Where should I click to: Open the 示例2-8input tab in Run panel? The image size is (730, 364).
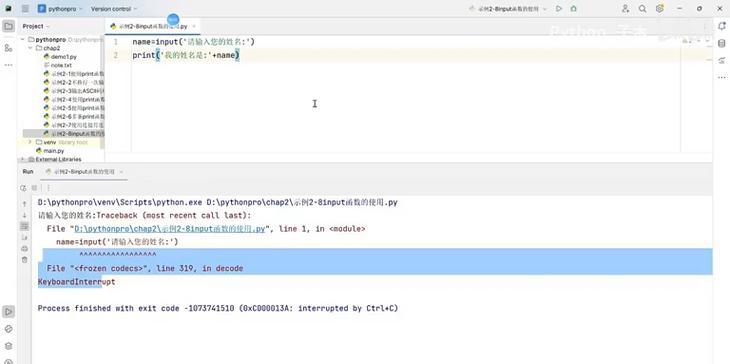coord(84,172)
